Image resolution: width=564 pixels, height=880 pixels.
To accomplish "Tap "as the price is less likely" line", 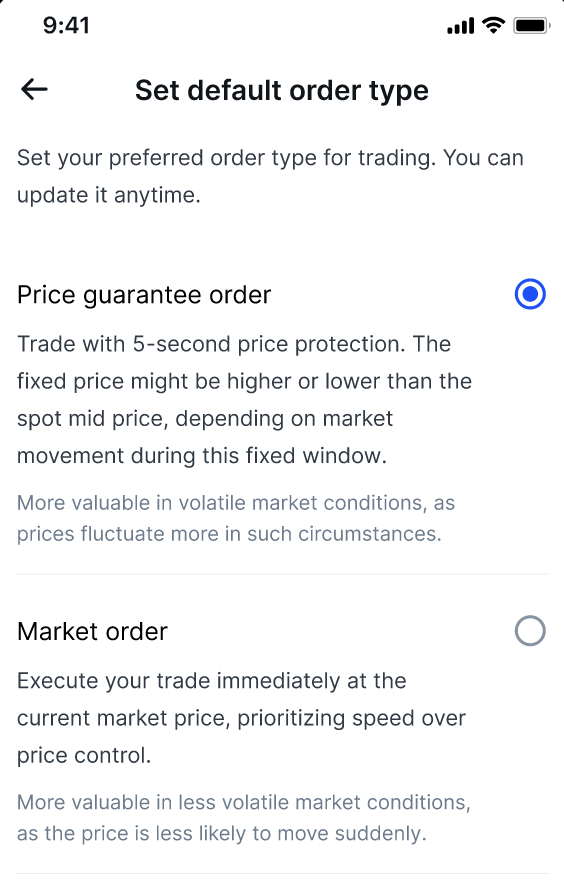I will click(222, 833).
